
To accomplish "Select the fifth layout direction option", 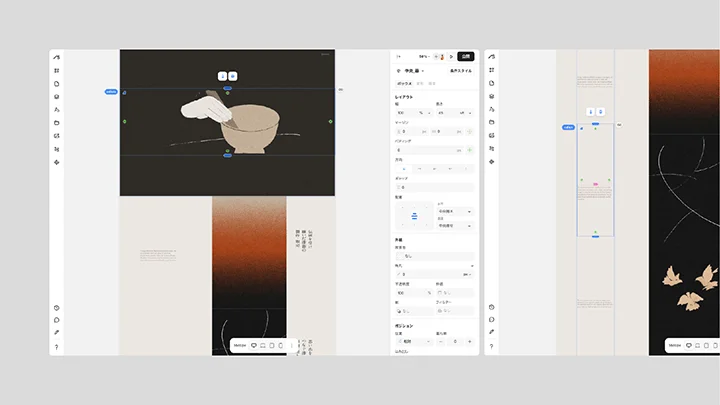I will click(466, 169).
